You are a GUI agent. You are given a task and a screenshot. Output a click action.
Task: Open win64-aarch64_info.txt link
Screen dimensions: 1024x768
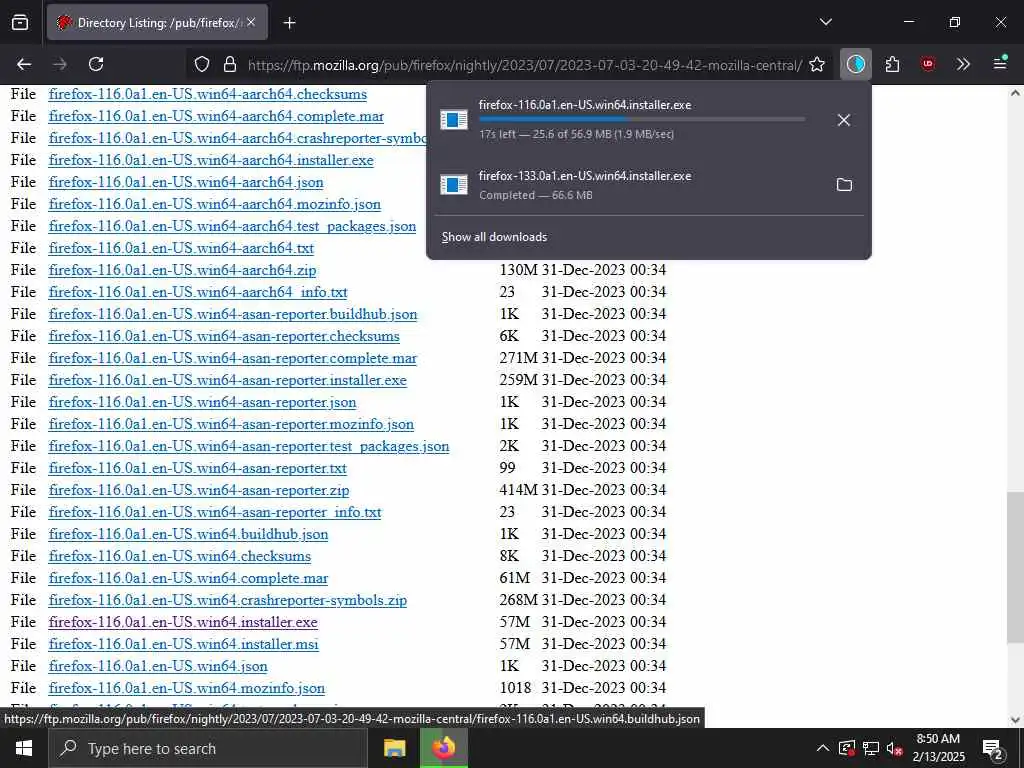198,292
